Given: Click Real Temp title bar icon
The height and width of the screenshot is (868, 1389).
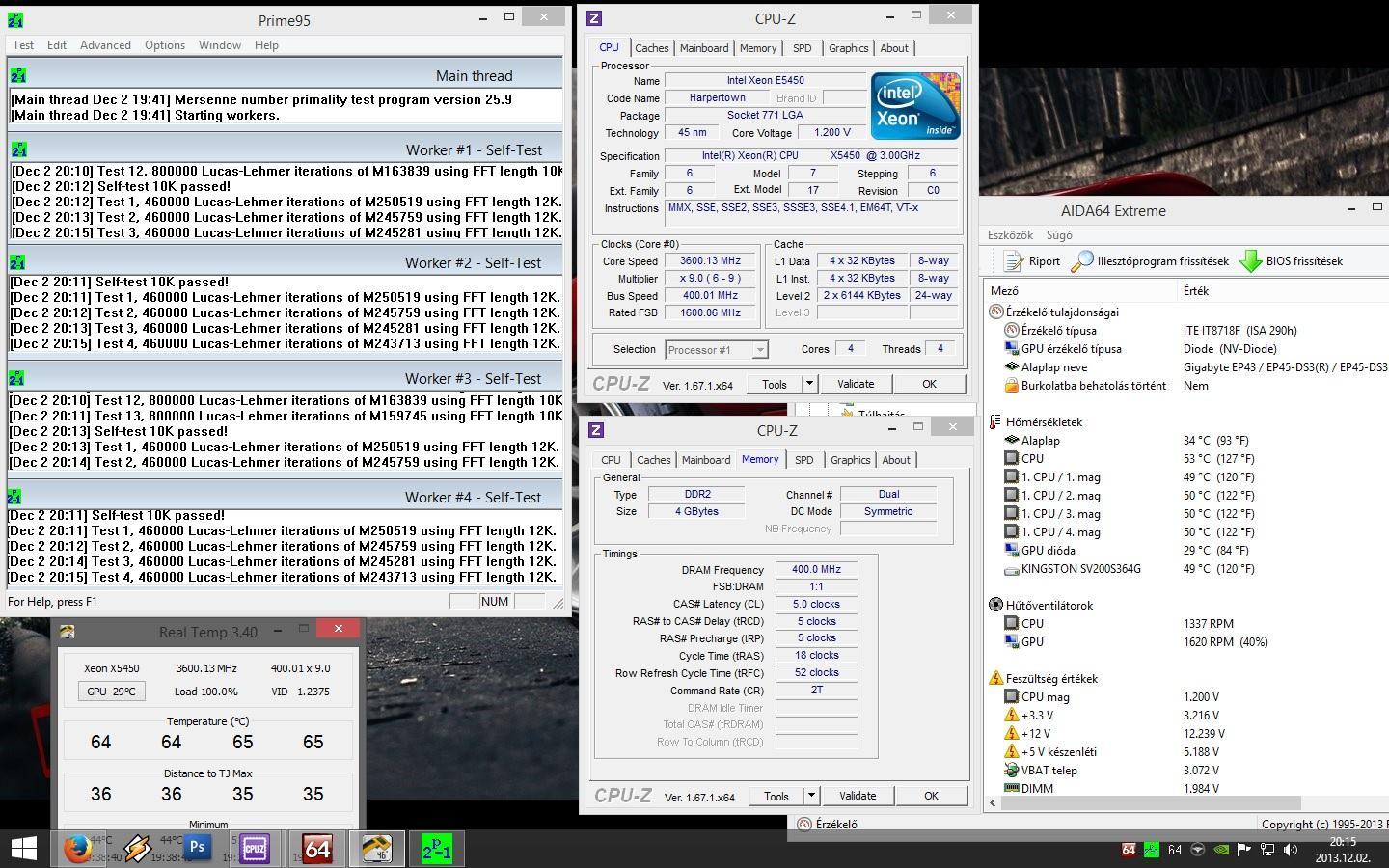Looking at the screenshot, I should click(x=68, y=632).
